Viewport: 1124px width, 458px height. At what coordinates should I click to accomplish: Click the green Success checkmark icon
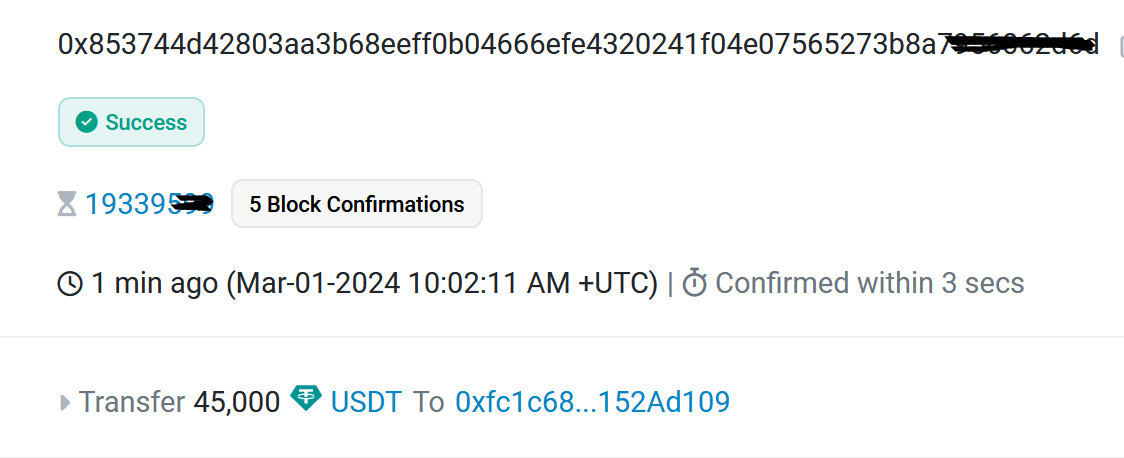pos(87,123)
